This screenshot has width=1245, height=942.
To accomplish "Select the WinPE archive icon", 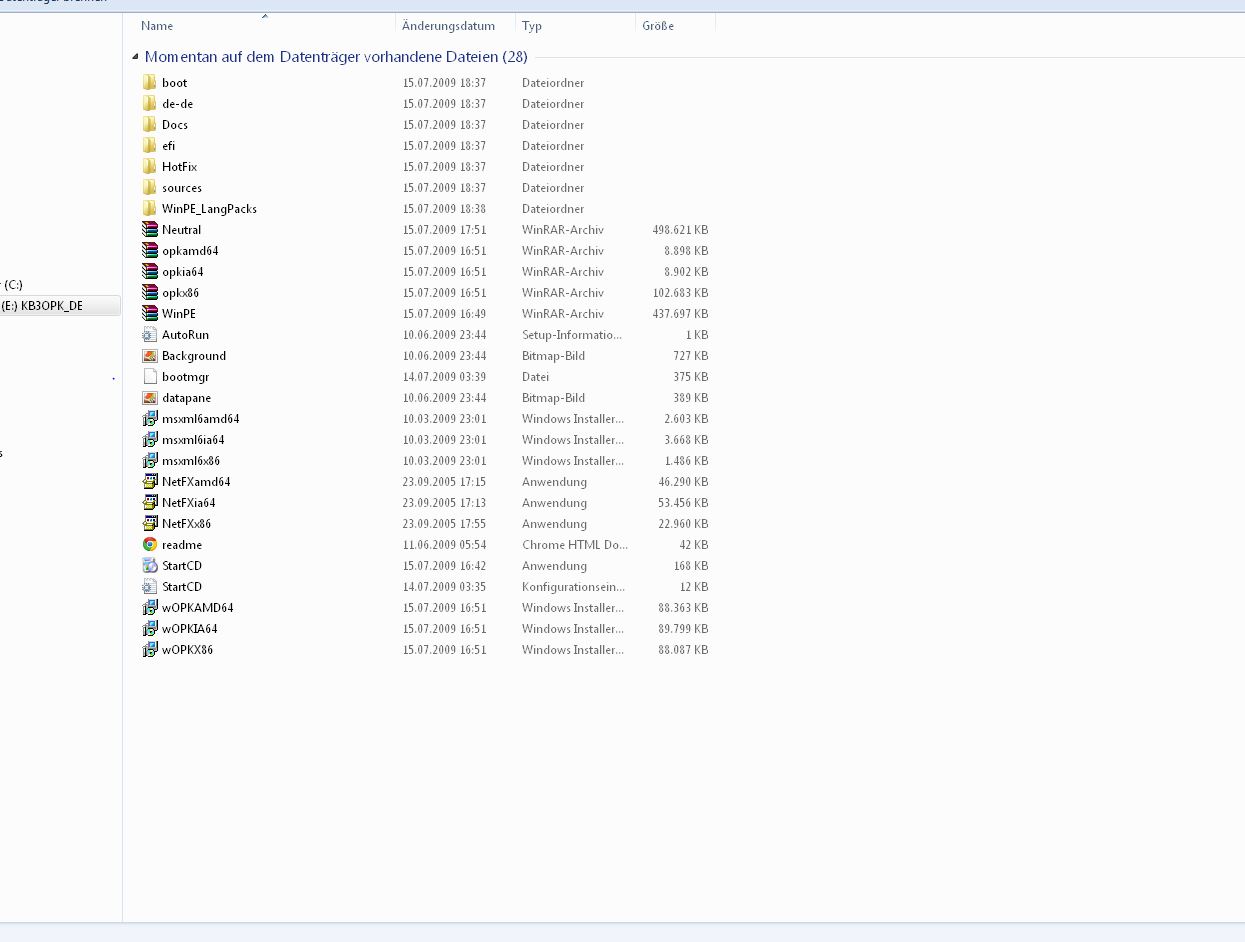I will 150,314.
